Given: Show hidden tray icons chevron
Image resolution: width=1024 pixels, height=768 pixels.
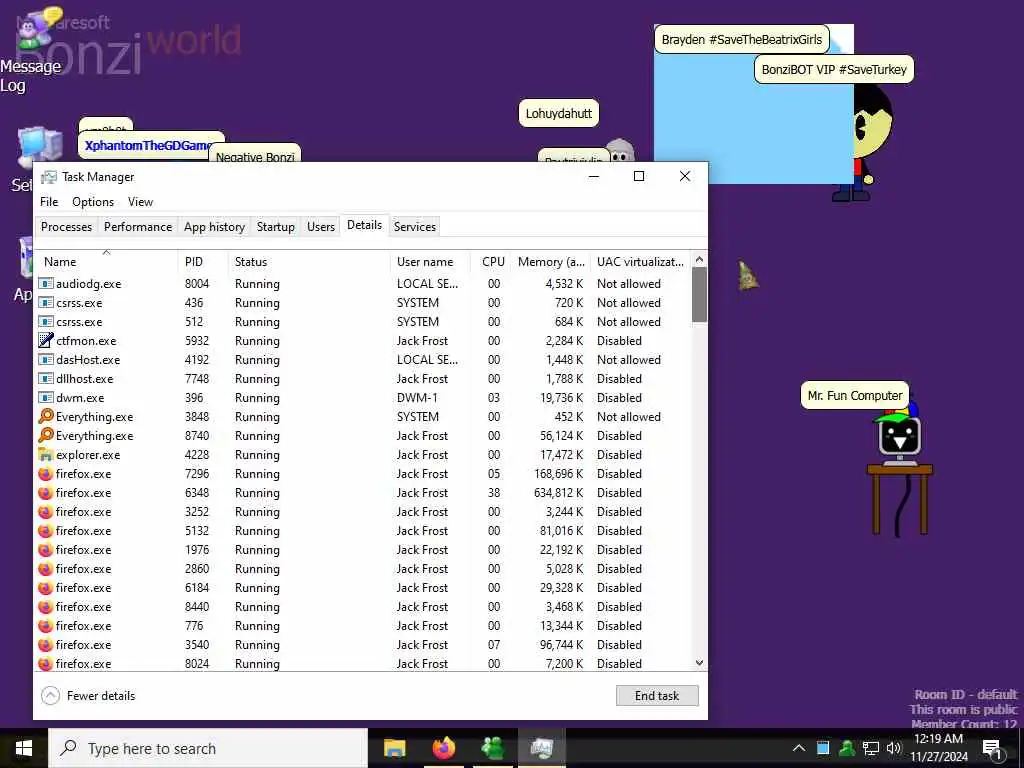Looking at the screenshot, I should point(798,748).
